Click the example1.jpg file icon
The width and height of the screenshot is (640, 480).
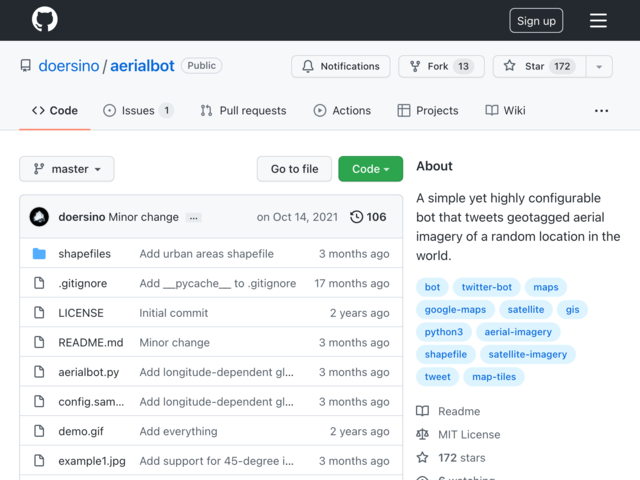[x=39, y=460]
